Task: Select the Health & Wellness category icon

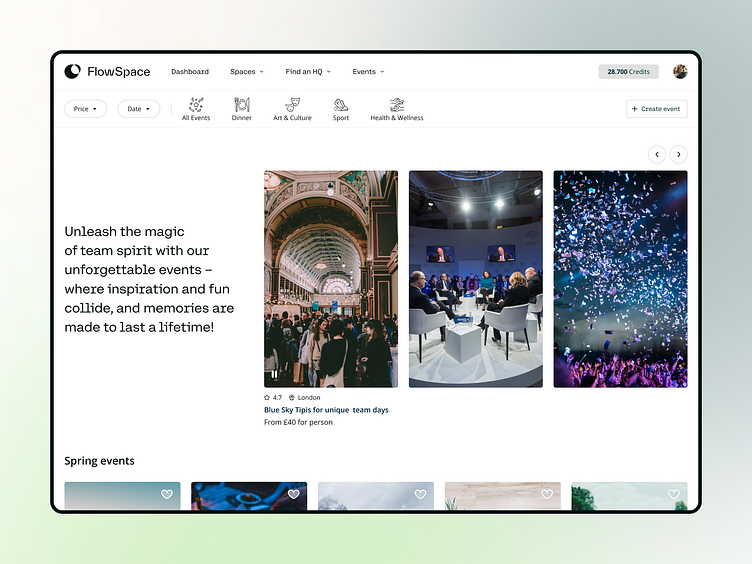Action: (x=397, y=105)
